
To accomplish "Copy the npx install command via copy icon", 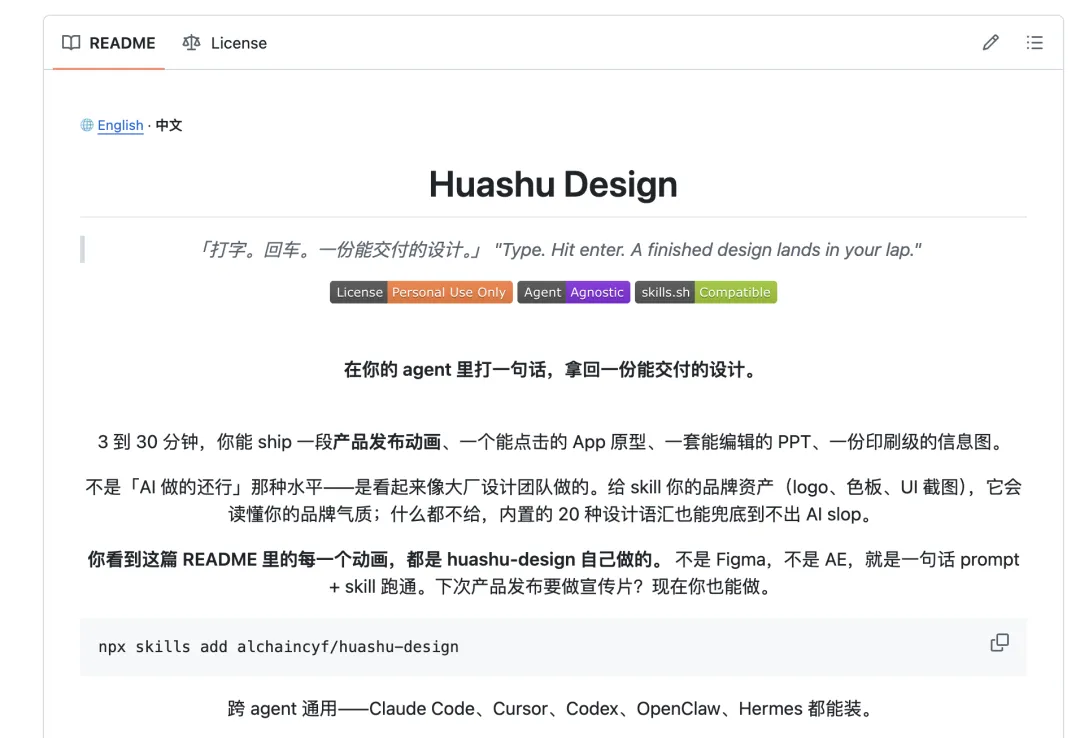I will pyautogui.click(x=999, y=642).
